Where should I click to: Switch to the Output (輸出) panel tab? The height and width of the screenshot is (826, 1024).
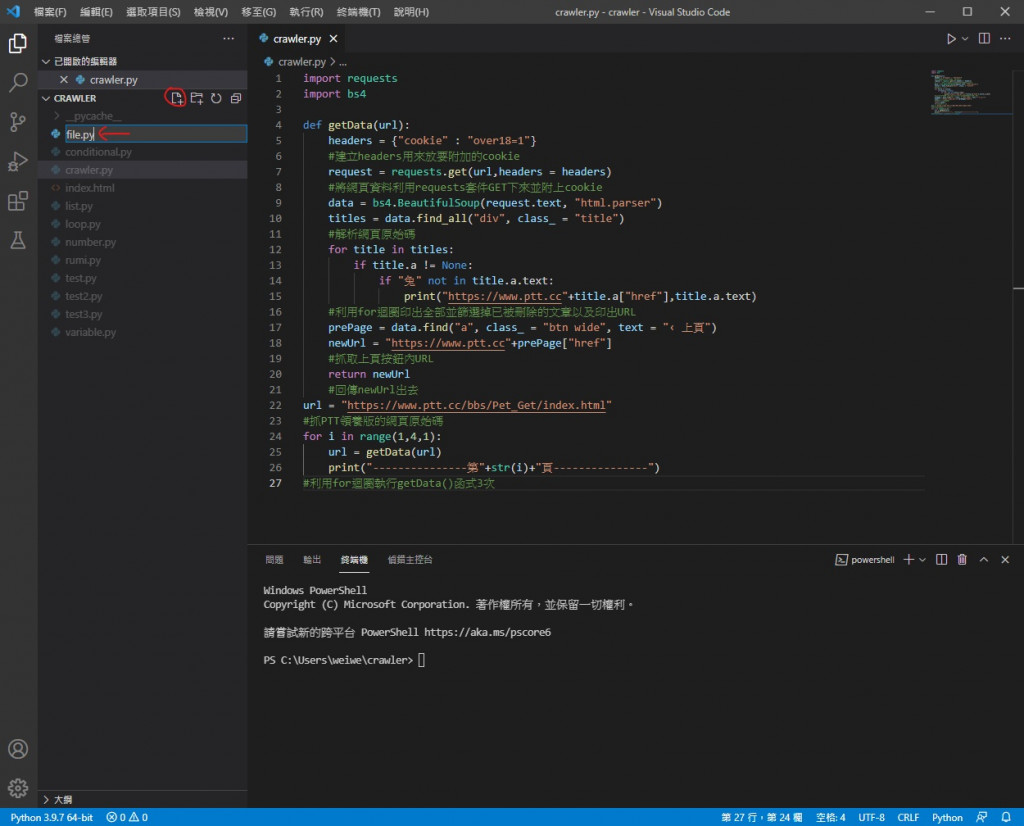(x=312, y=560)
